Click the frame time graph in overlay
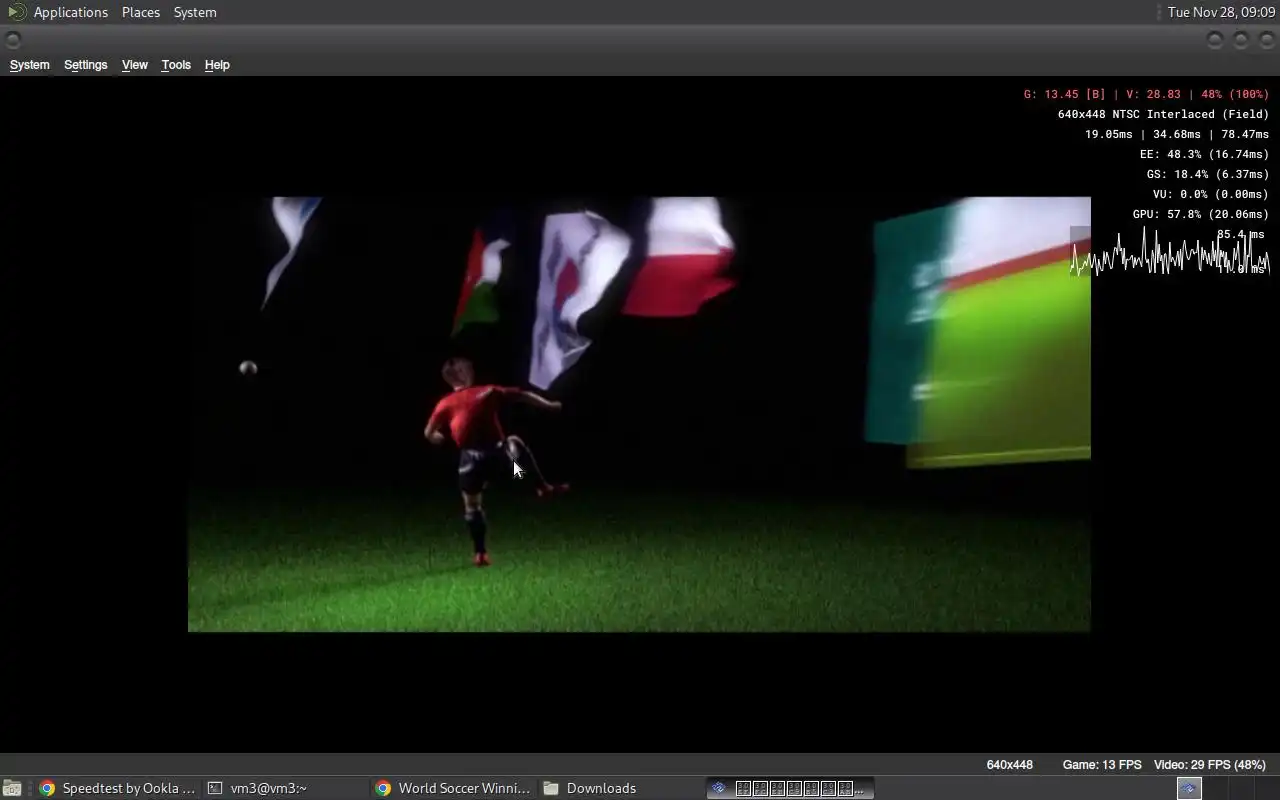The image size is (1280, 800). pyautogui.click(x=1170, y=252)
